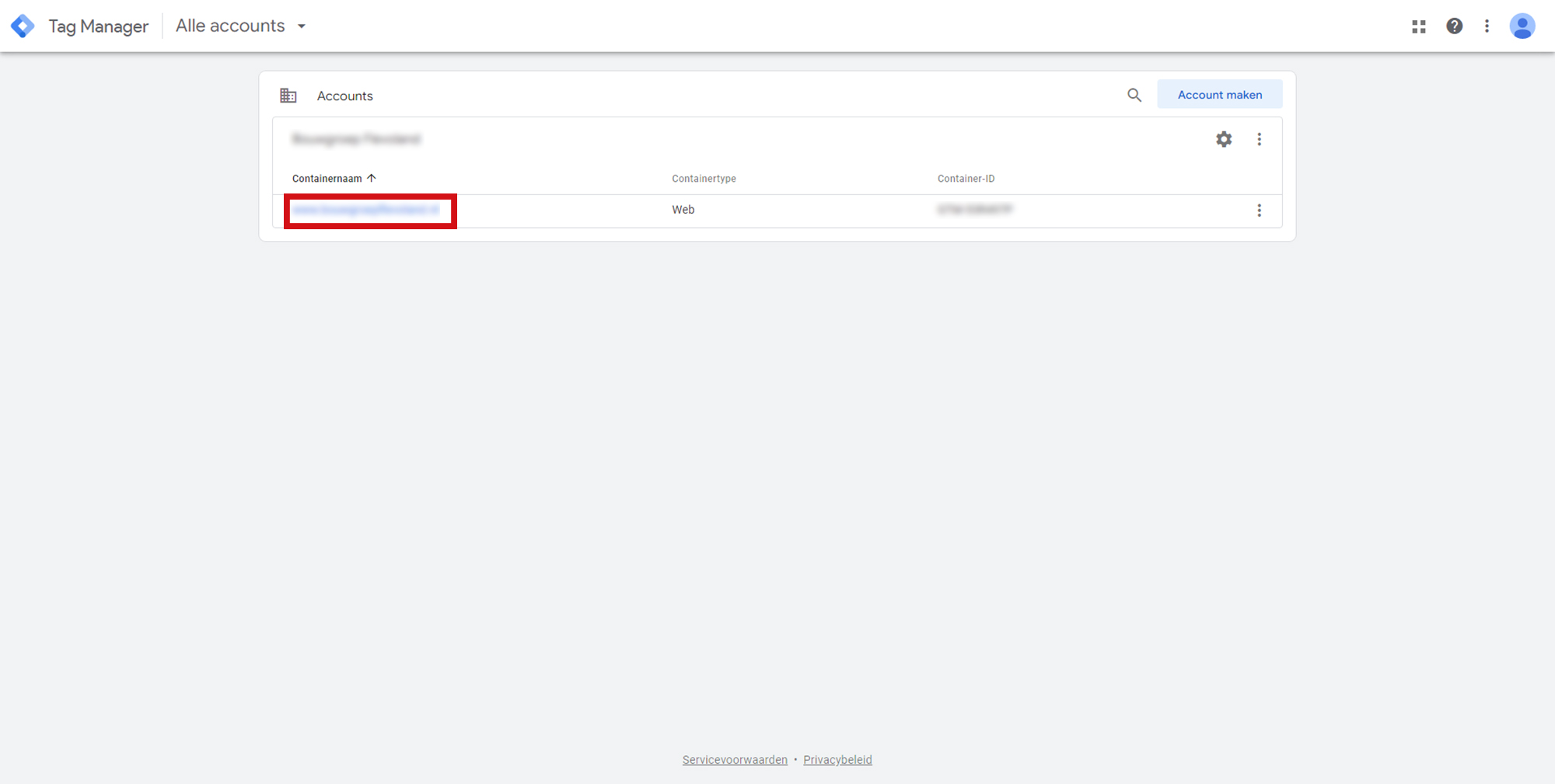The height and width of the screenshot is (784, 1555).
Task: Click the Container-ID column header
Action: pos(966,179)
